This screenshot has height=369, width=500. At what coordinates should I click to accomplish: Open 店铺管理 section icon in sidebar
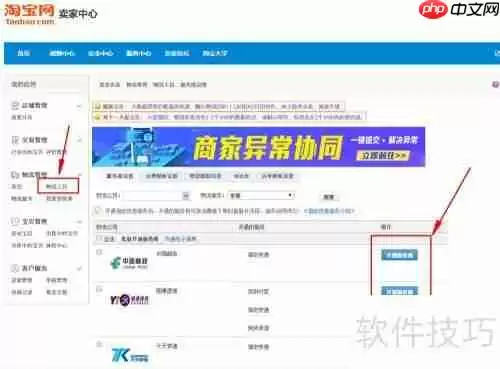tap(15, 105)
